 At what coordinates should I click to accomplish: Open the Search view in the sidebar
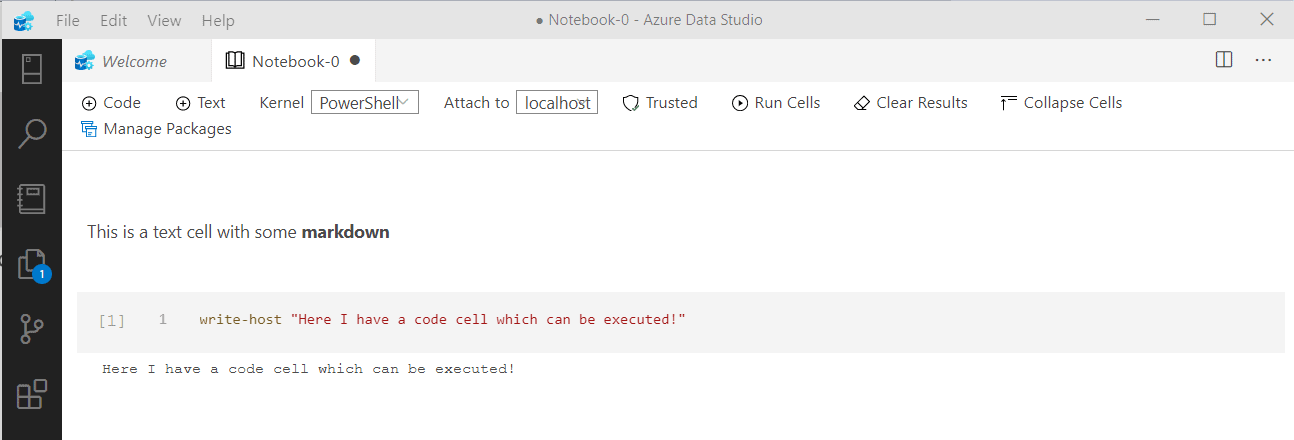pyautogui.click(x=32, y=134)
